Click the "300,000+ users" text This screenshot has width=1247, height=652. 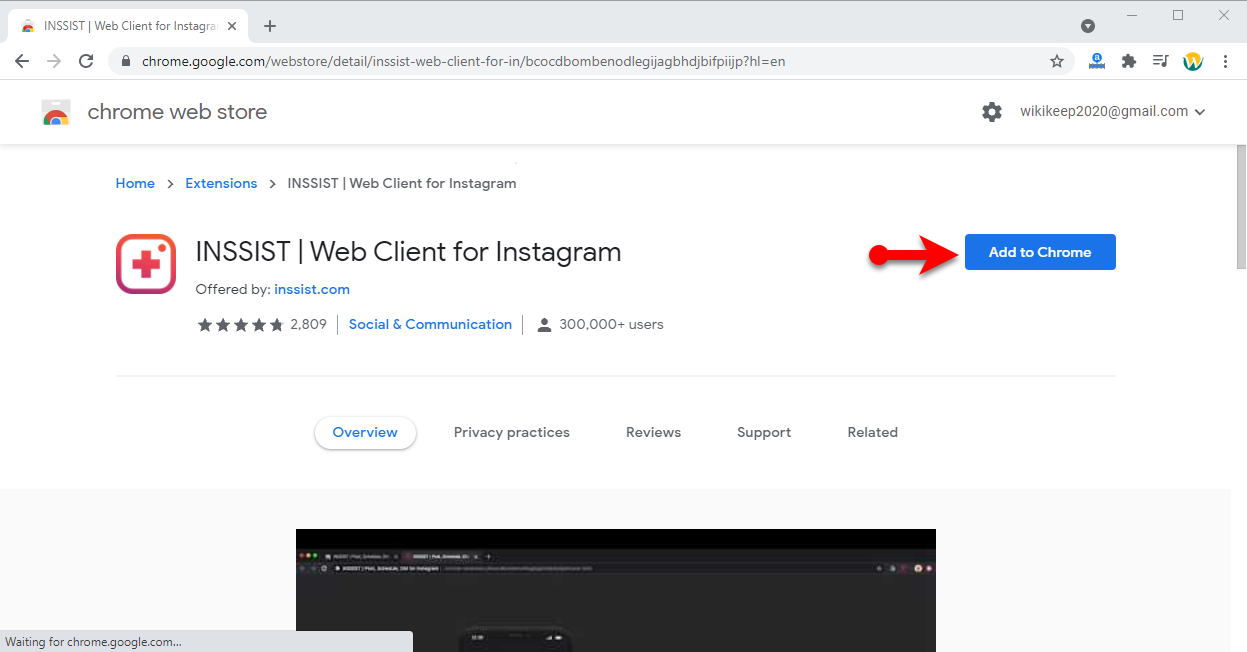pyautogui.click(x=611, y=325)
